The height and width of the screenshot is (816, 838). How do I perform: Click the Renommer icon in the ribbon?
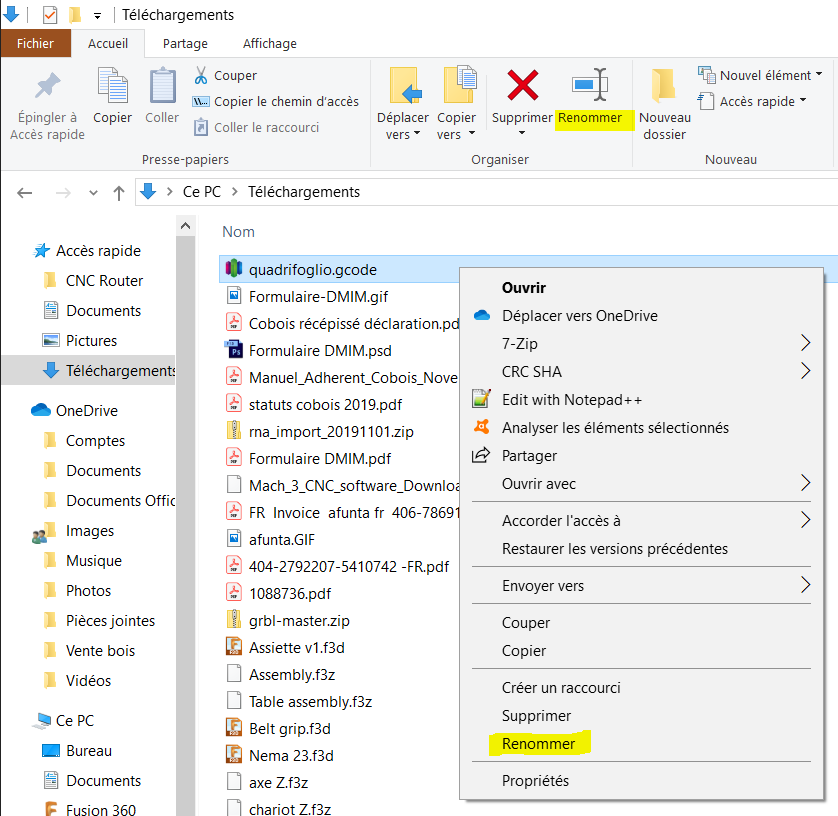tap(590, 85)
